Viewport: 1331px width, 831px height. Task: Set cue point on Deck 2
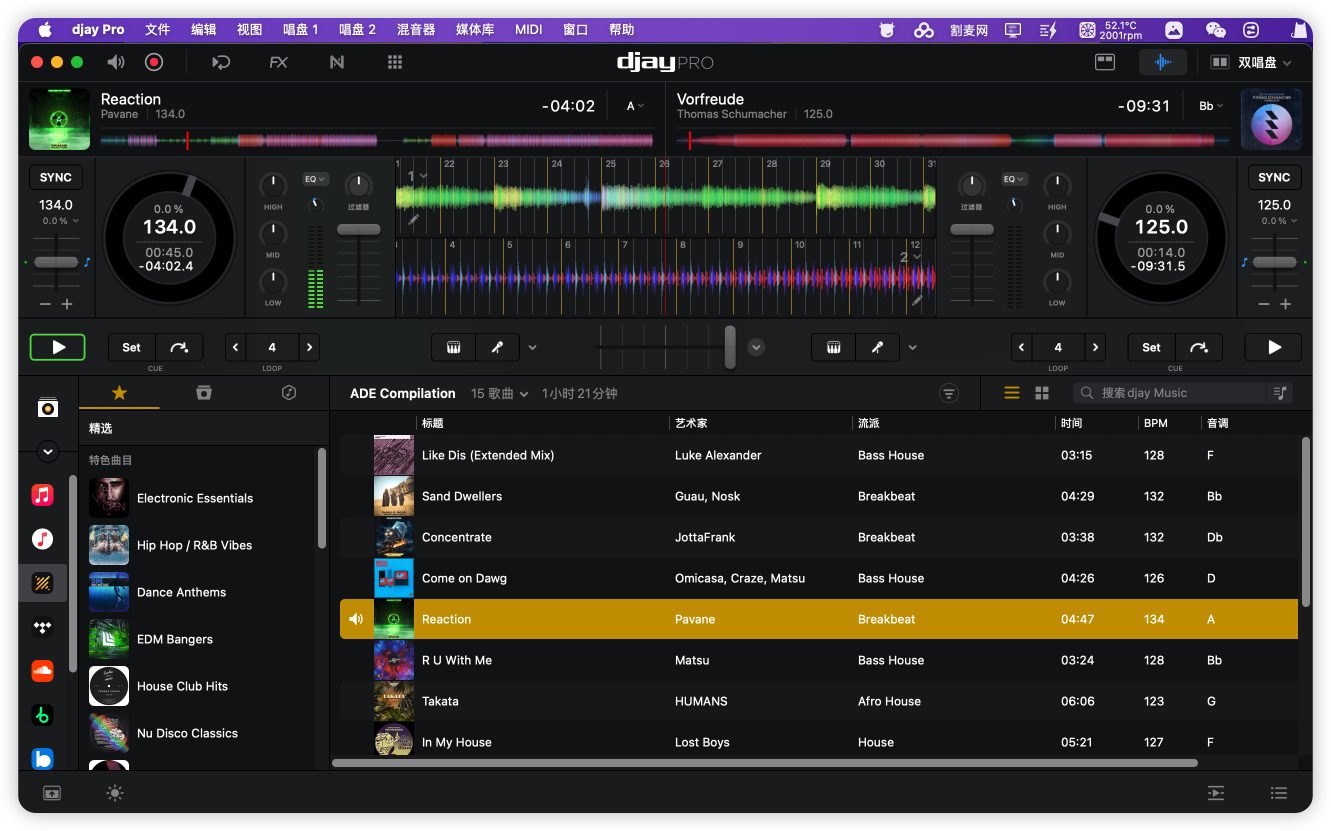tap(1151, 347)
